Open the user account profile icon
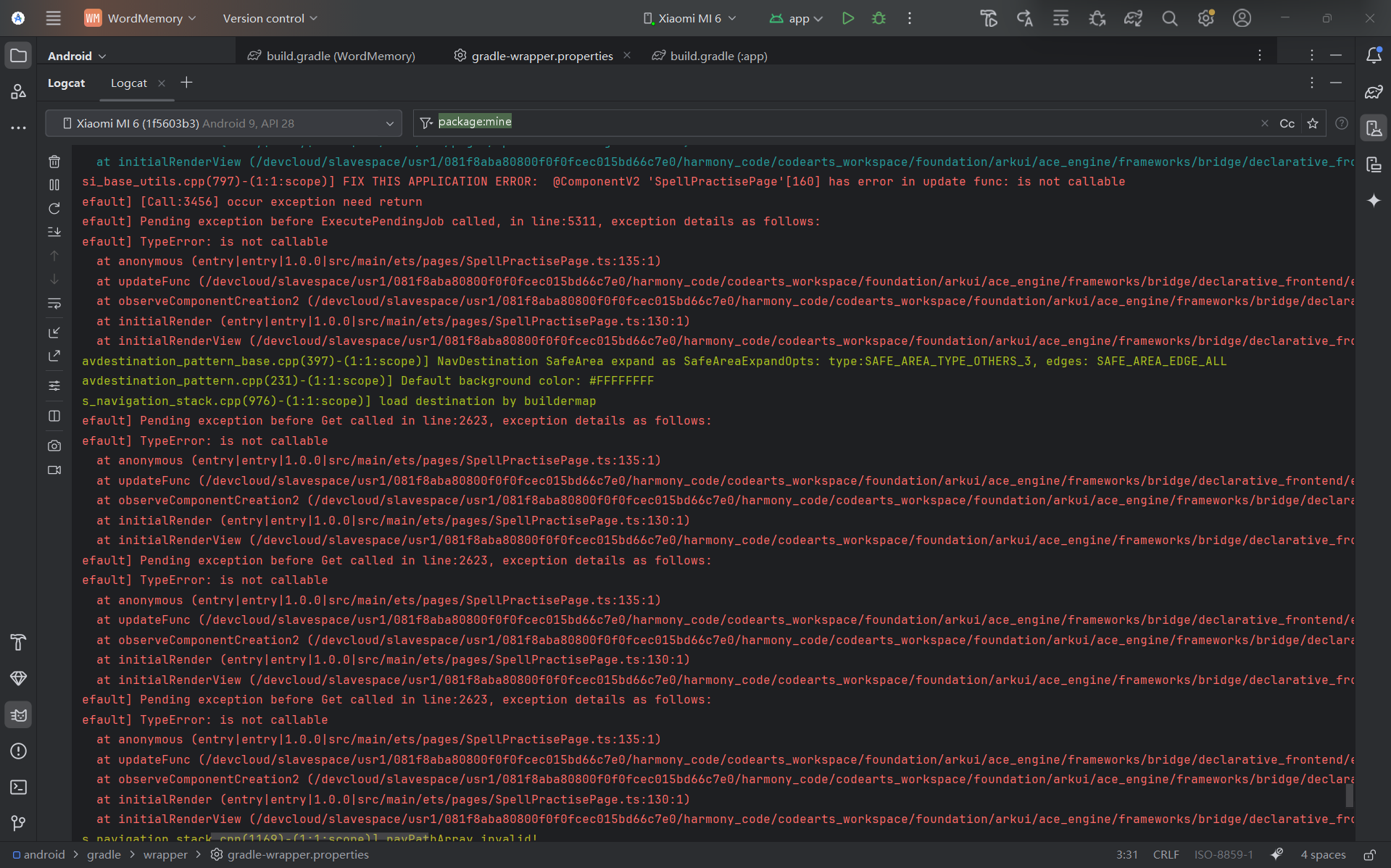Screen dimensions: 1391x868 click(x=1242, y=18)
